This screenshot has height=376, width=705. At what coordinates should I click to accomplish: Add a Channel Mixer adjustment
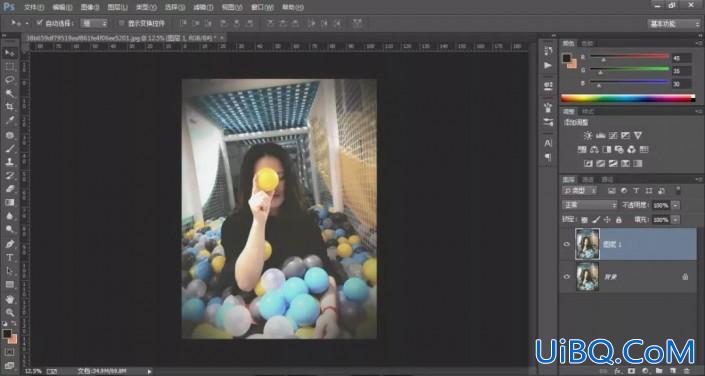pyautogui.click(x=631, y=149)
